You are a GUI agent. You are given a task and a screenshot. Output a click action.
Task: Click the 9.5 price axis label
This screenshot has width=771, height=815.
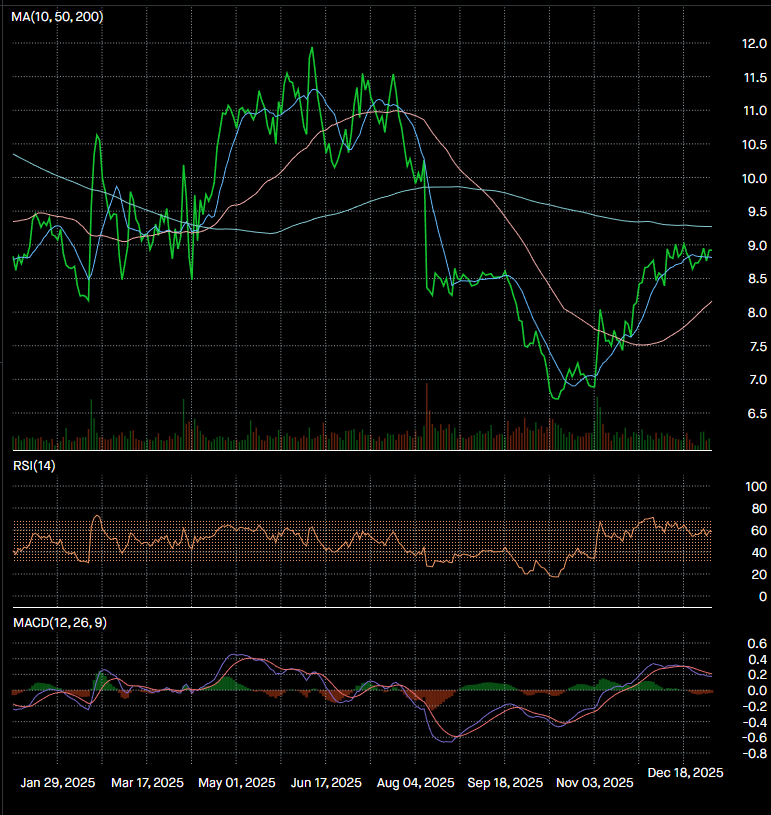757,212
